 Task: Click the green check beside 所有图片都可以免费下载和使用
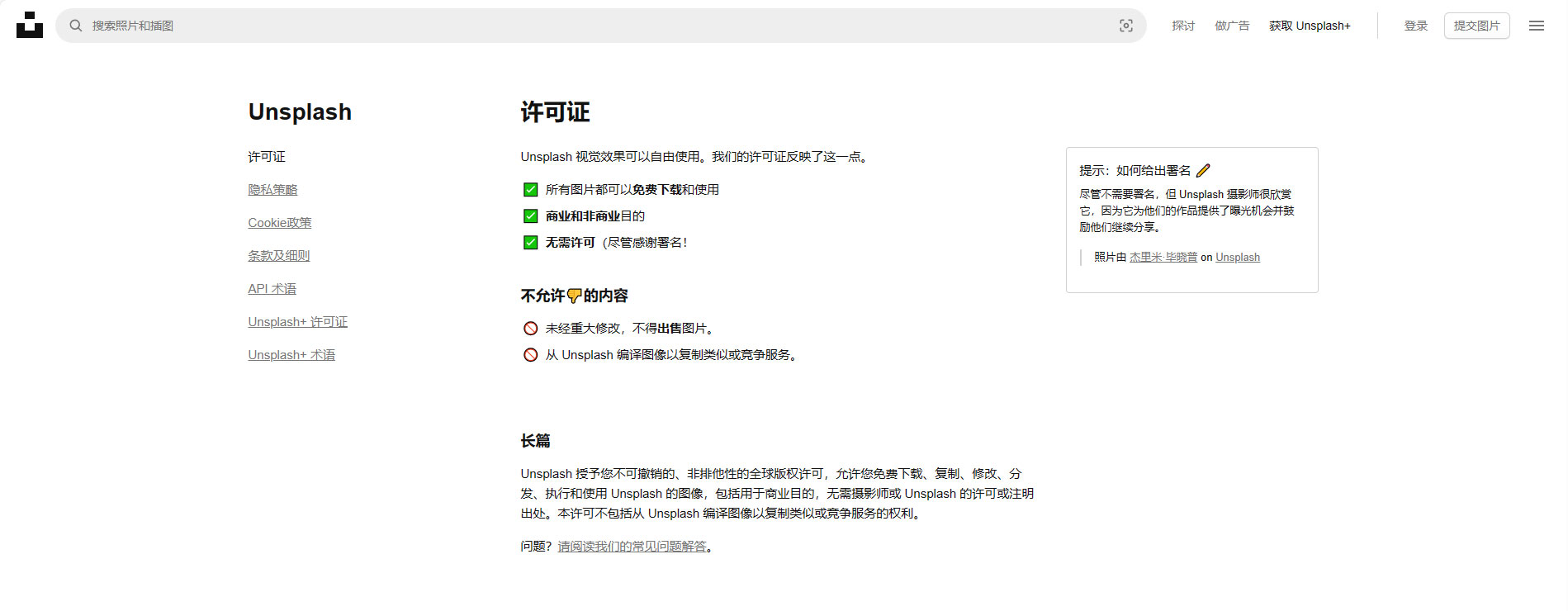(530, 190)
